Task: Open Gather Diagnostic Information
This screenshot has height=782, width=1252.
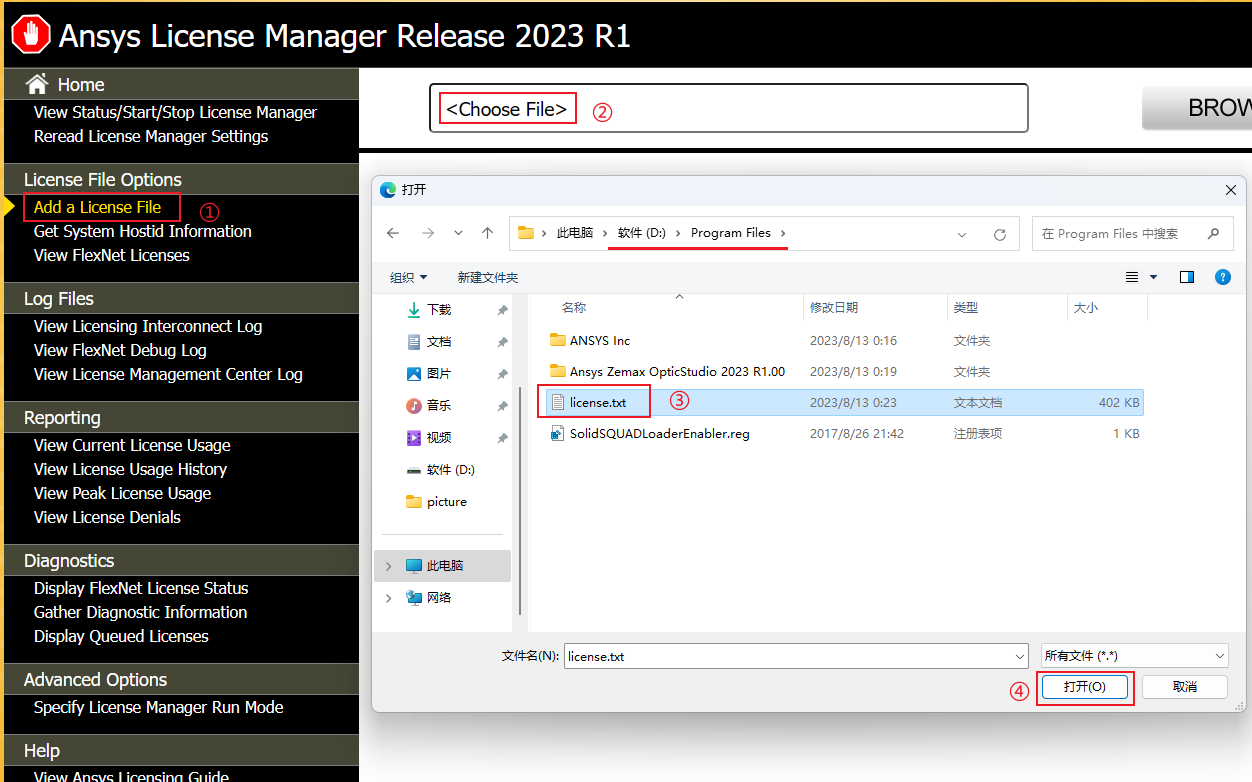Action: pyautogui.click(x=140, y=612)
